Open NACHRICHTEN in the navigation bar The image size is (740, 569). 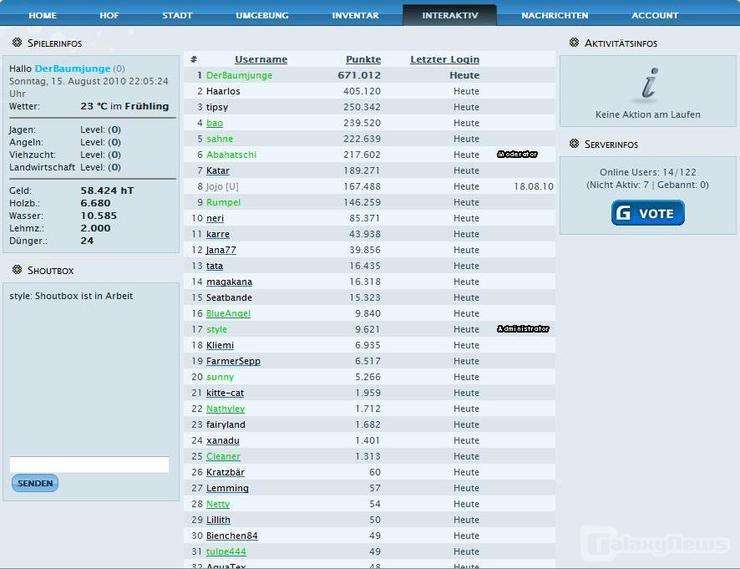(x=555, y=16)
